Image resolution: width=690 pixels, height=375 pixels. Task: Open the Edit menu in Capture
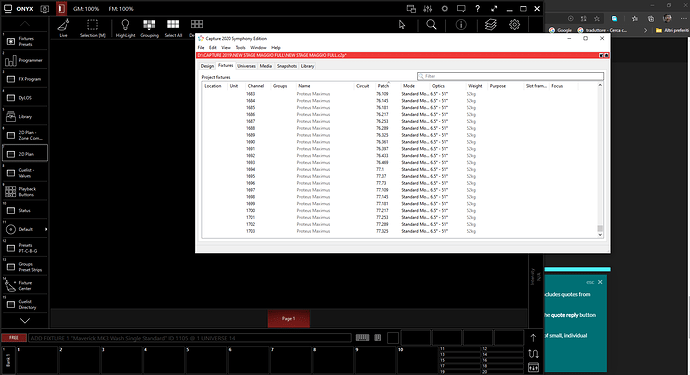[213, 48]
